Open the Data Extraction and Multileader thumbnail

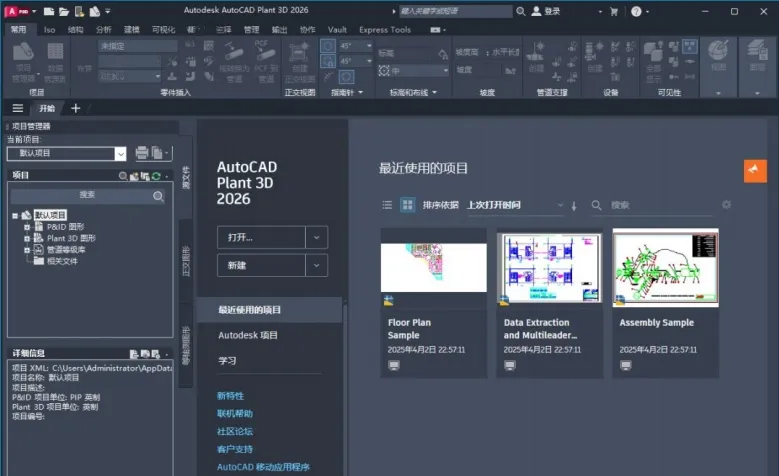point(549,268)
